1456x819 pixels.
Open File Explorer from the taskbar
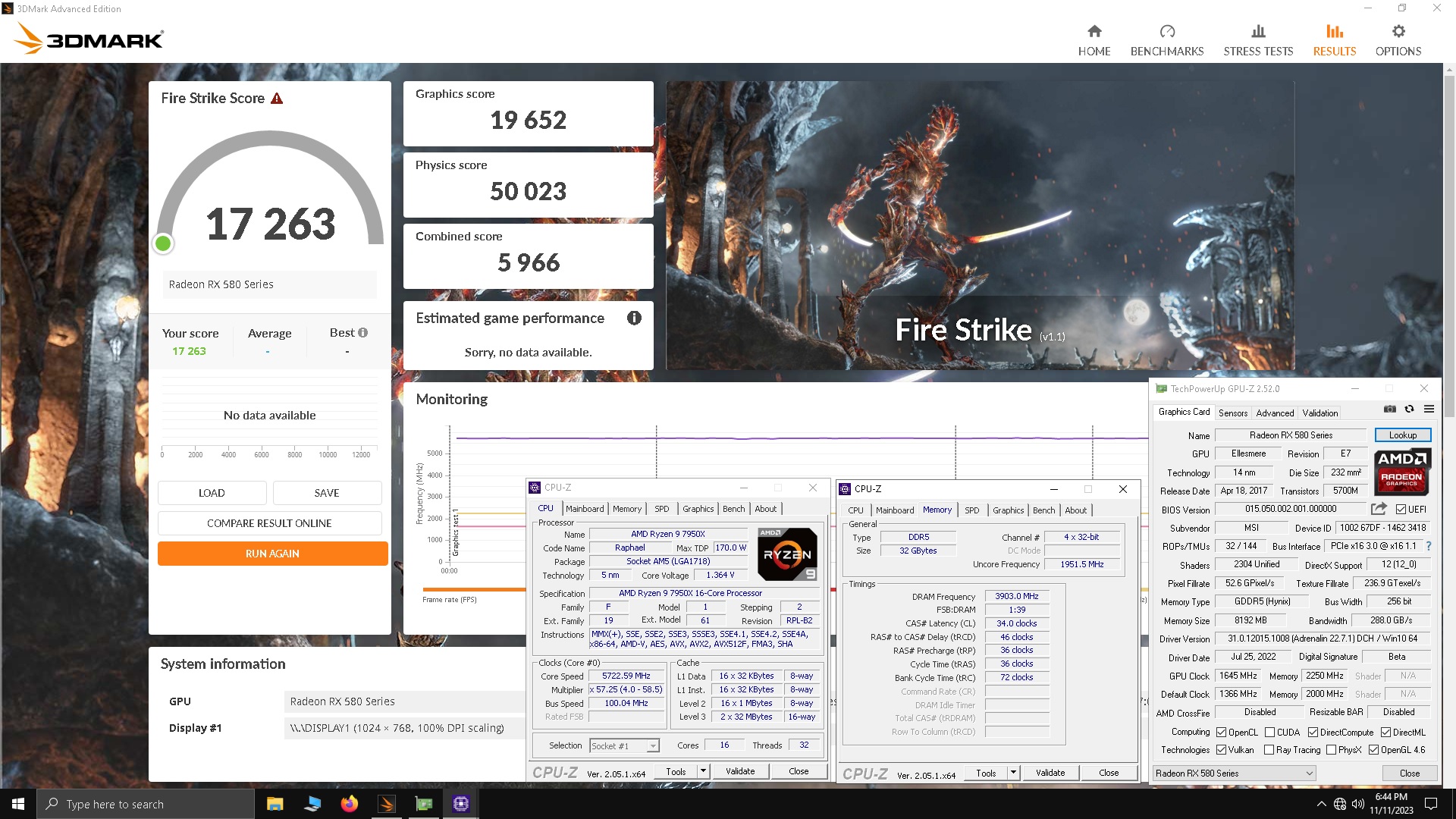[x=275, y=804]
